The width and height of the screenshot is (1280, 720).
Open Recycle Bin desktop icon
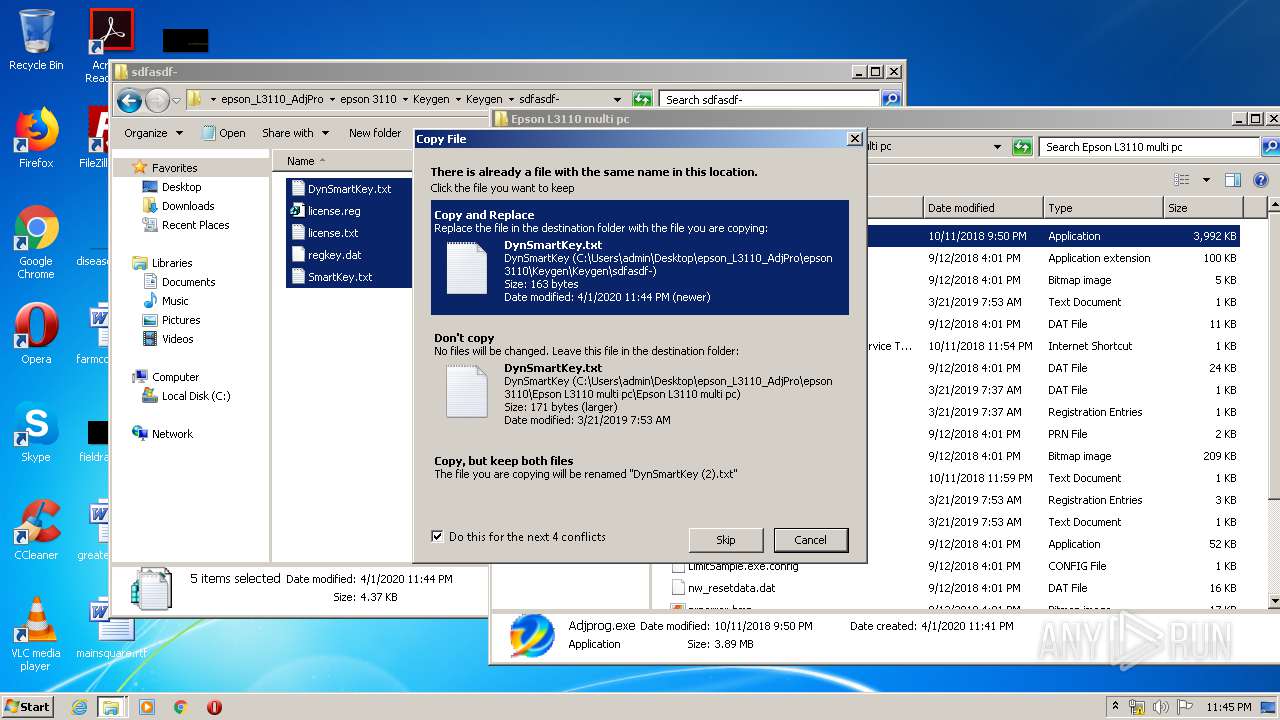pyautogui.click(x=36, y=40)
